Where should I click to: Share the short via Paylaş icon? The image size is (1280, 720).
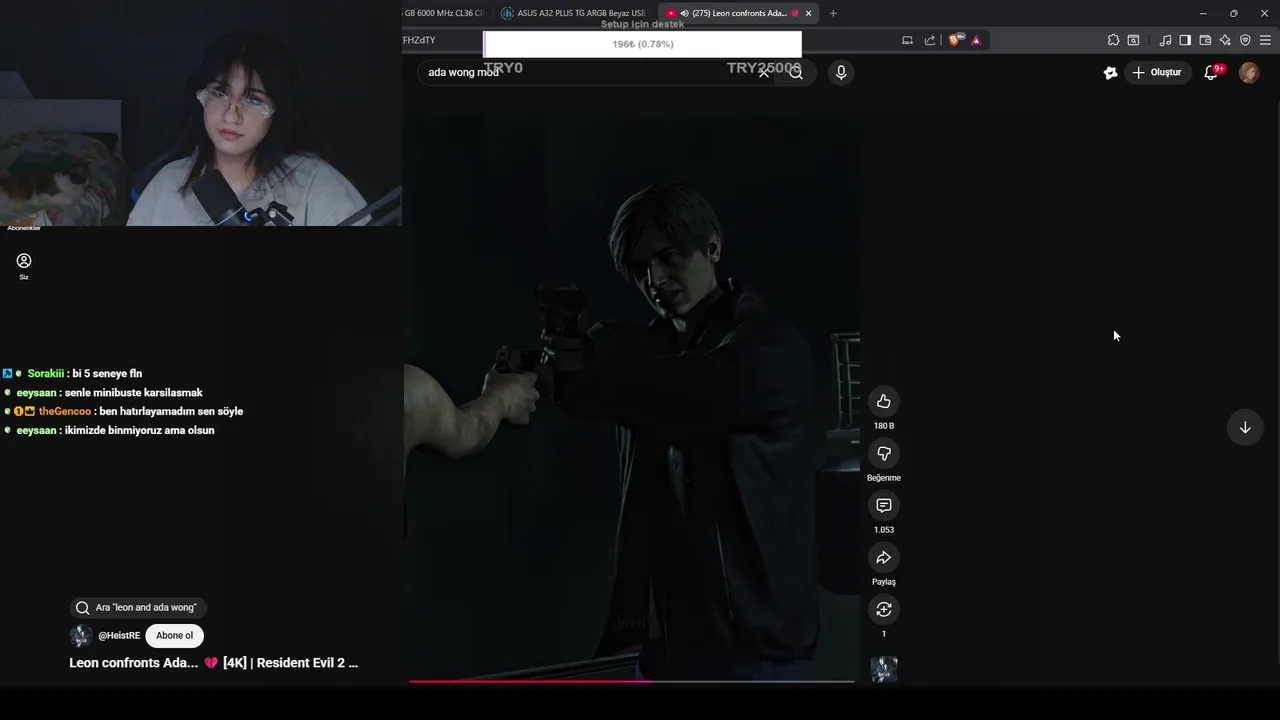tap(883, 557)
